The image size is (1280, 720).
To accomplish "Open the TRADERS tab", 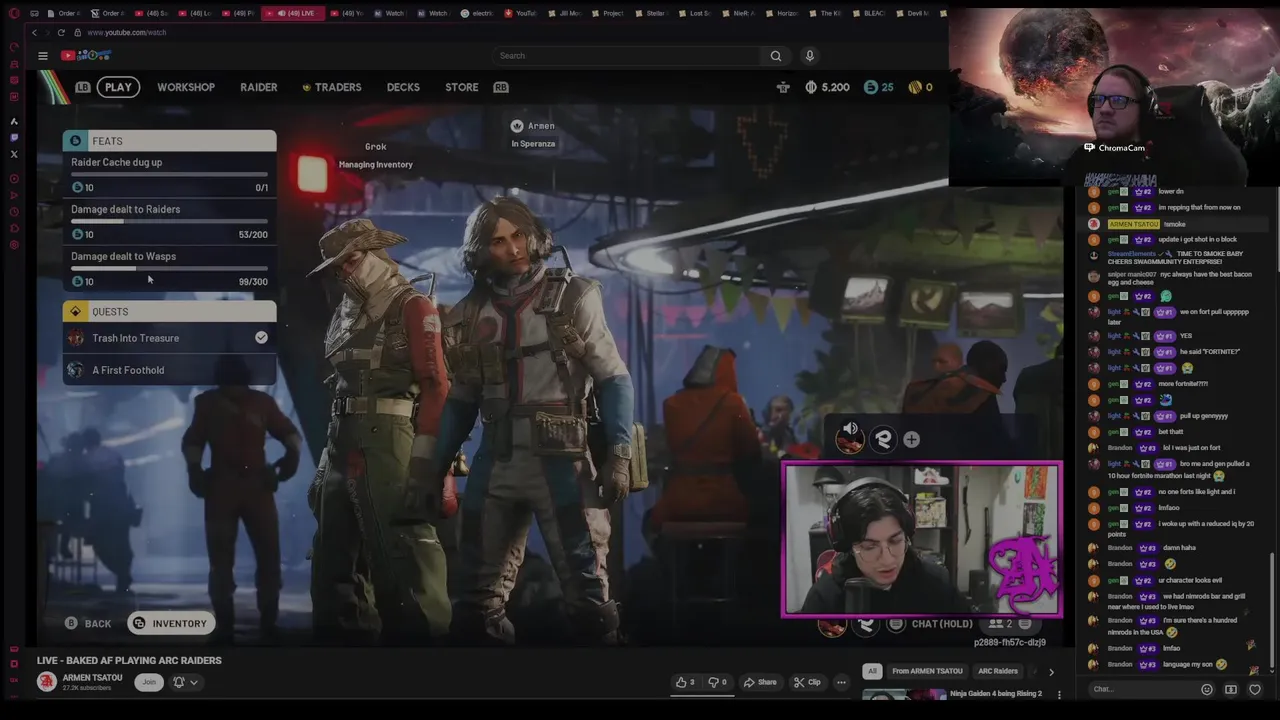I will [x=332, y=87].
